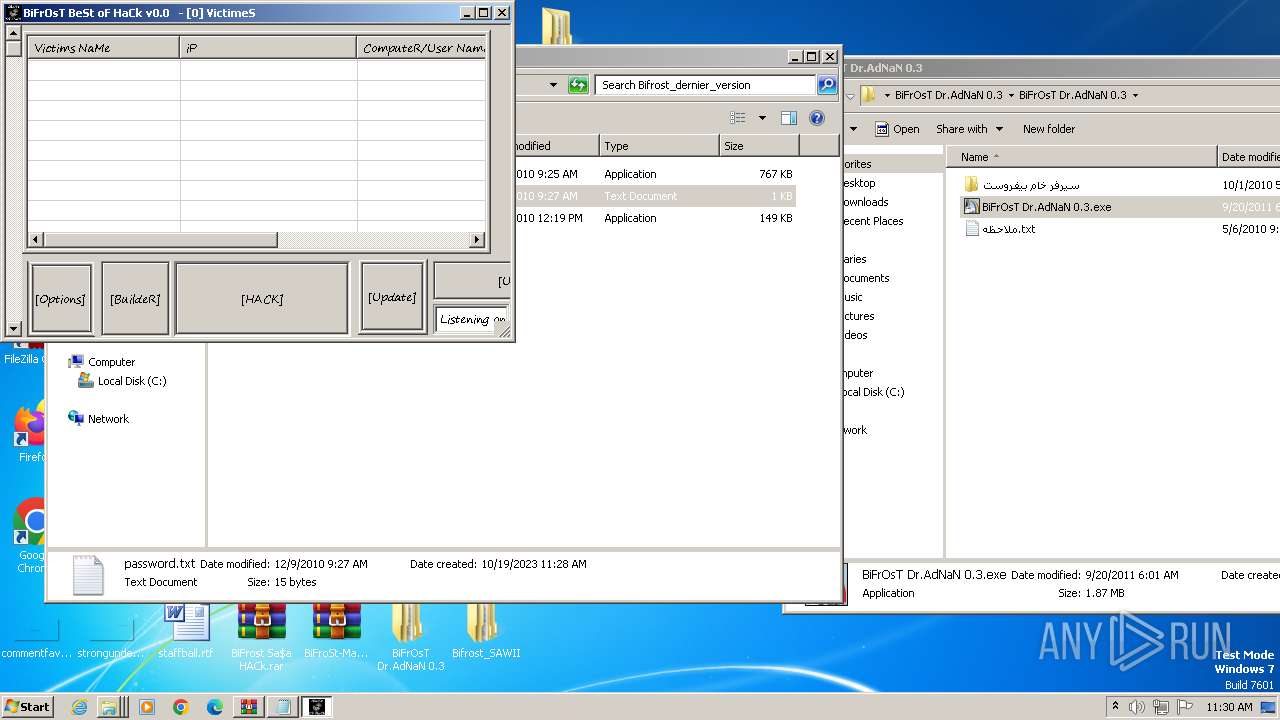This screenshot has width=1280, height=720.
Task: Open Windows Media Player from the taskbar
Action: (147, 706)
